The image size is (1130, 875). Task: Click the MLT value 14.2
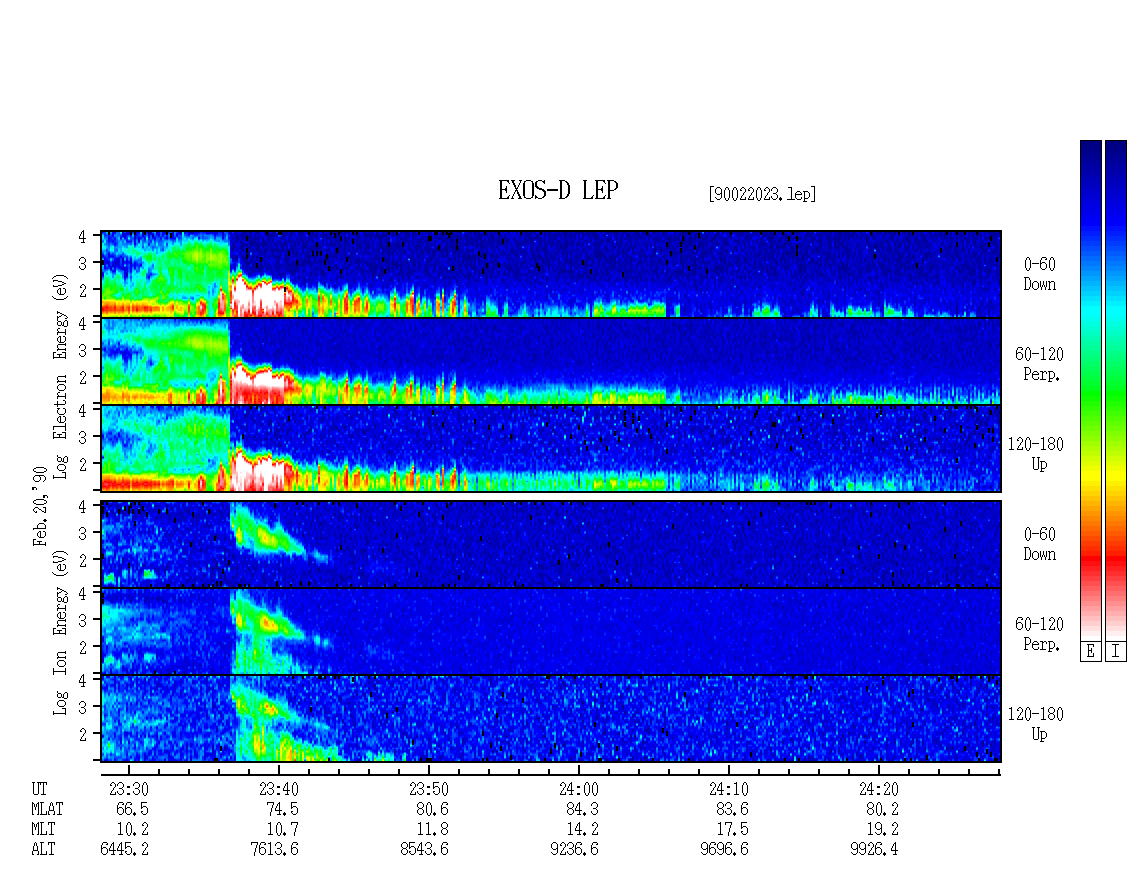click(x=582, y=830)
